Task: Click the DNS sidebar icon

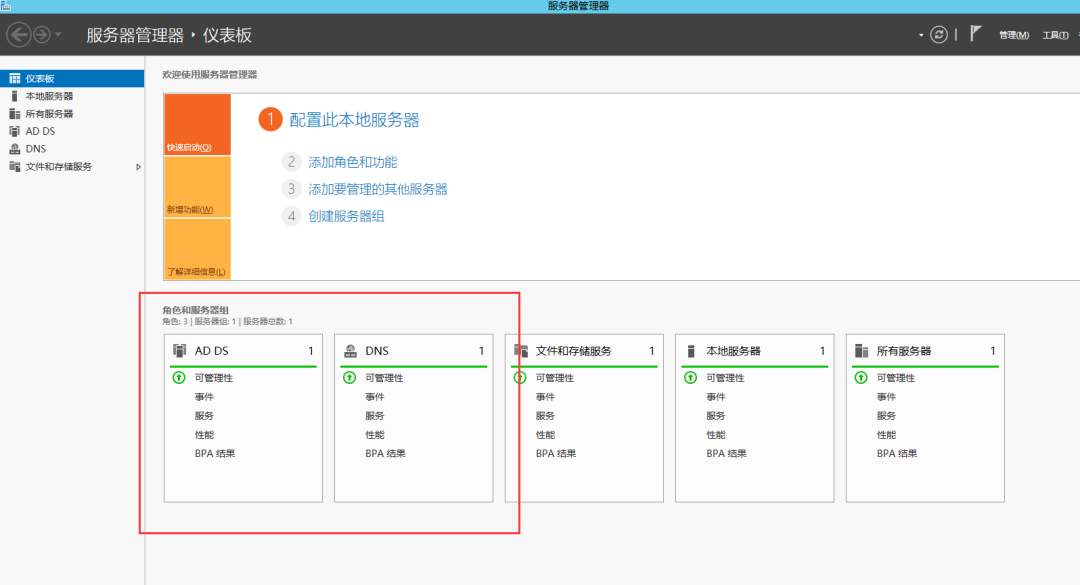Action: coord(14,149)
